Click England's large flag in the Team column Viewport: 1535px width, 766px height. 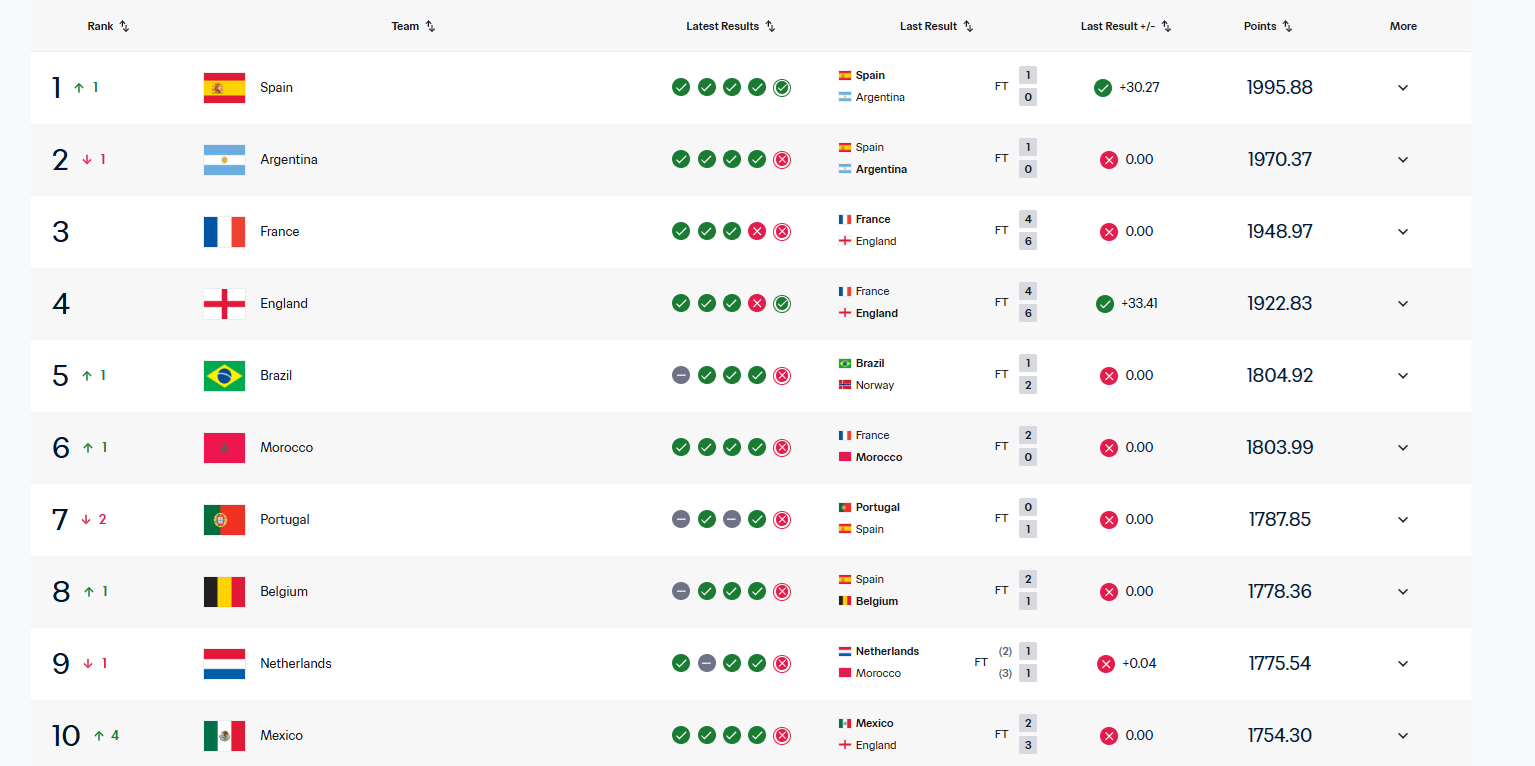coord(224,304)
